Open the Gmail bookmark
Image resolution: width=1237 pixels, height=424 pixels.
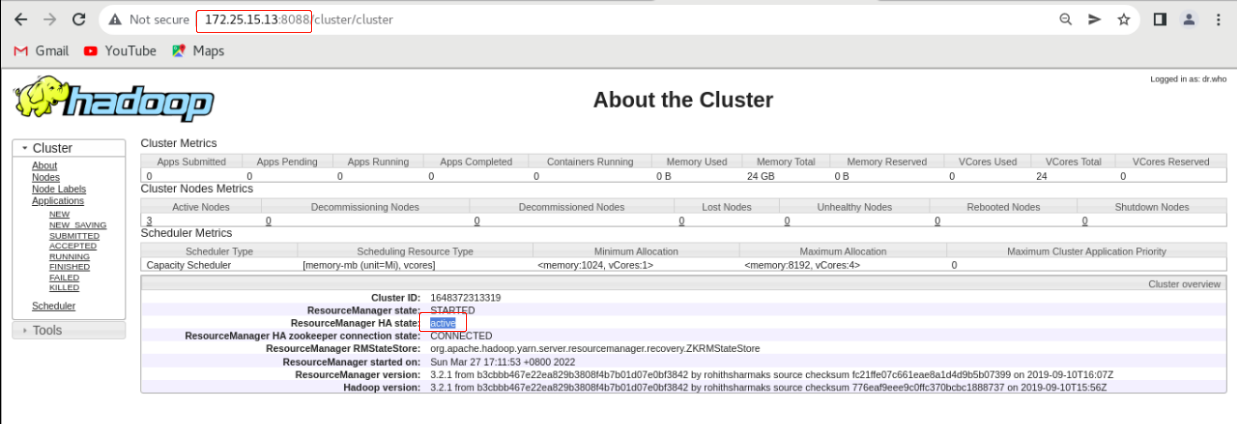point(41,50)
